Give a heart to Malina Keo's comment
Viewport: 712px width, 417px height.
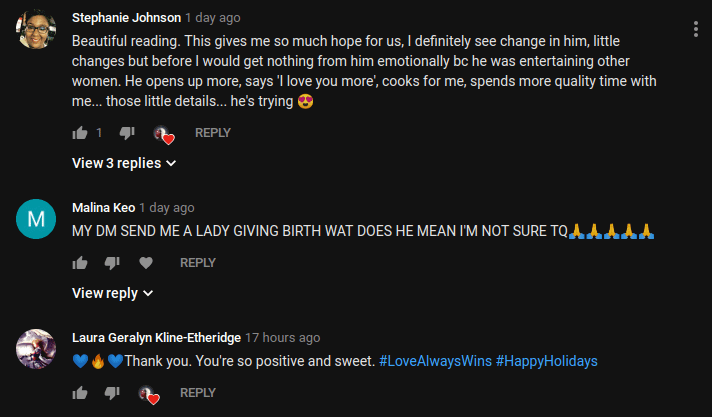(x=146, y=263)
